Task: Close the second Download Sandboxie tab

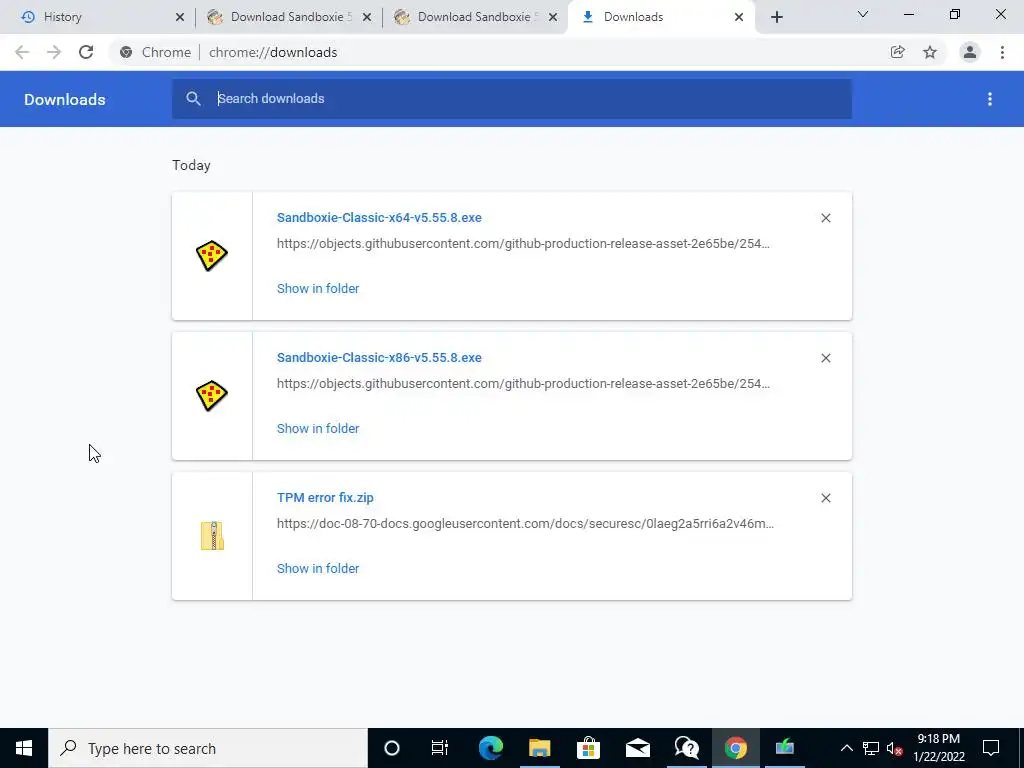Action: [x=553, y=18]
